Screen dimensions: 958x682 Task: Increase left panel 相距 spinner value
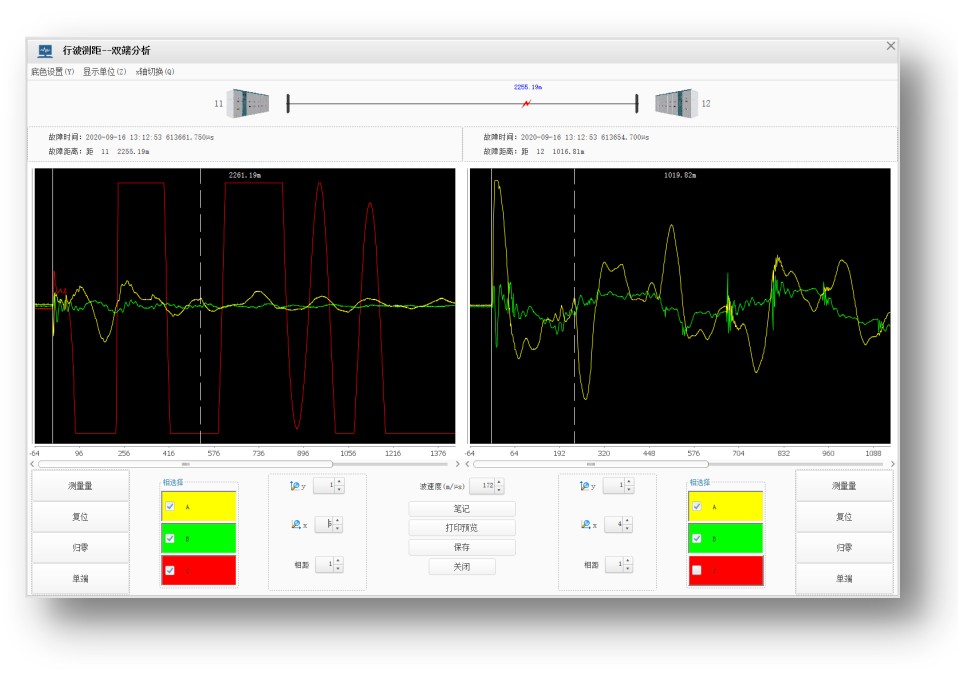point(338,561)
